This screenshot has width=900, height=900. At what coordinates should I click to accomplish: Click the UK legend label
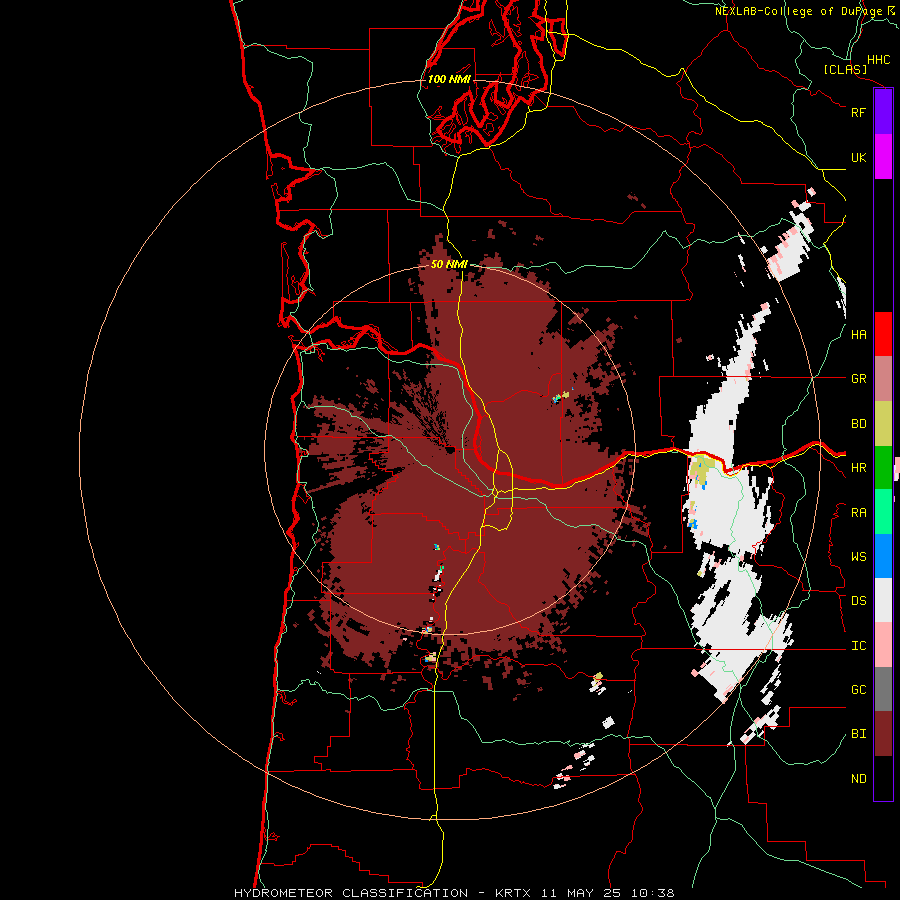(x=859, y=157)
